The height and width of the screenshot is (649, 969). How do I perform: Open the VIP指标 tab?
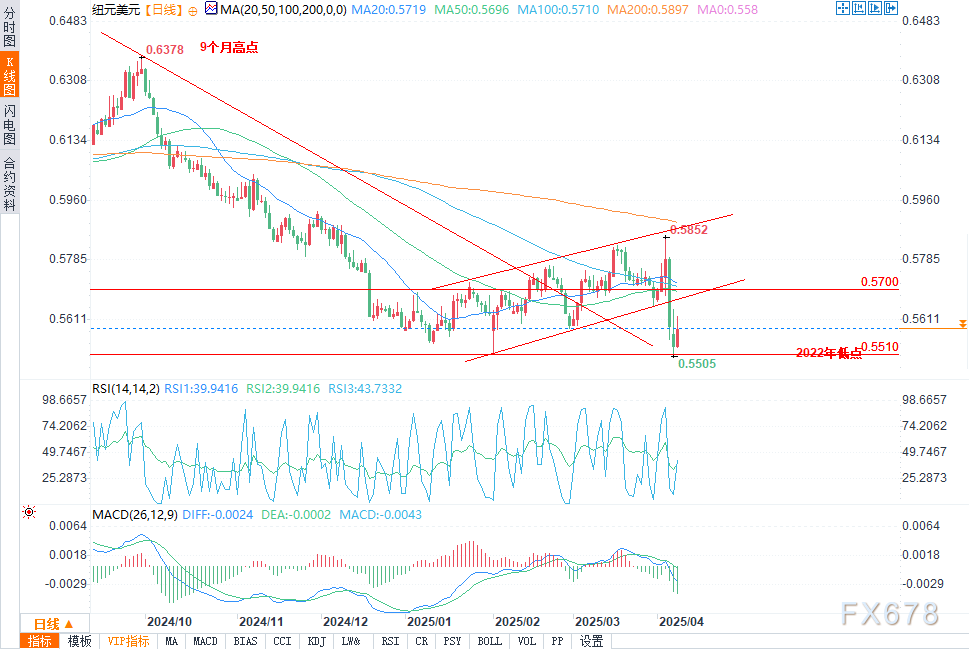(129, 642)
